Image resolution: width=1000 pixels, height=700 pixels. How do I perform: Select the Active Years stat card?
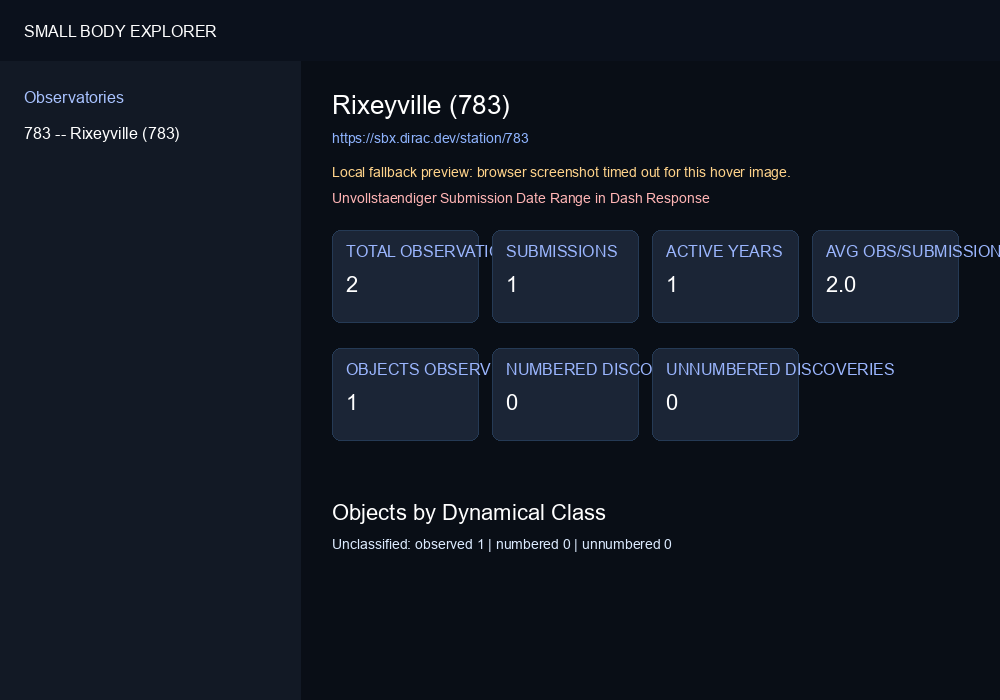(x=726, y=277)
